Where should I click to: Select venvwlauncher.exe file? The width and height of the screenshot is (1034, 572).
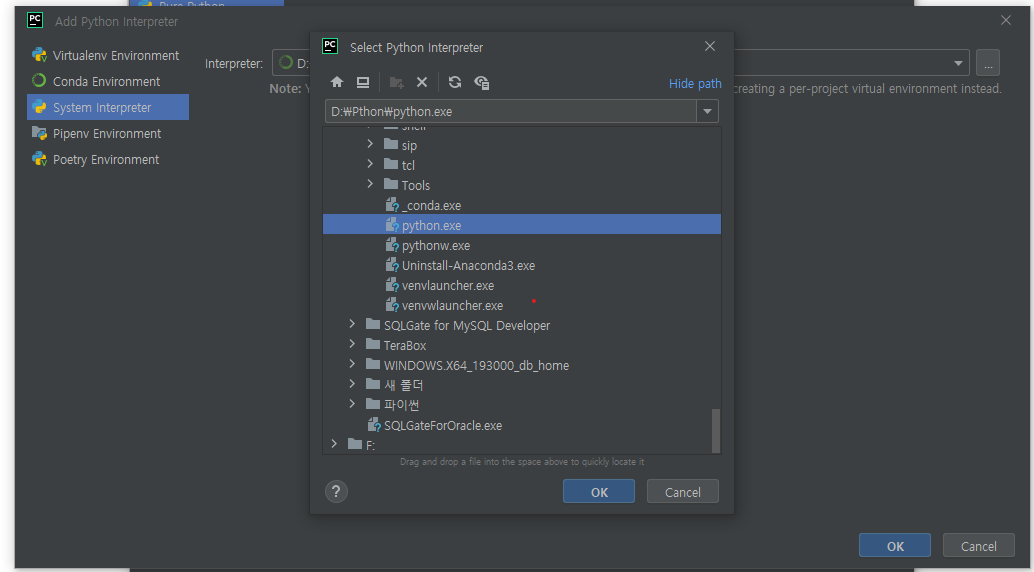[452, 305]
